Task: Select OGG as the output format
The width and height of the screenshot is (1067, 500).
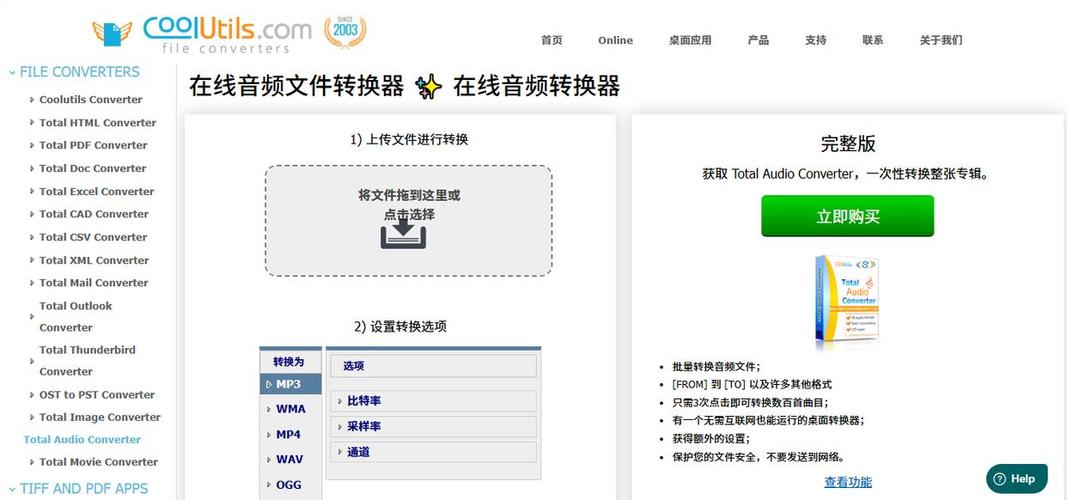Action: point(291,484)
